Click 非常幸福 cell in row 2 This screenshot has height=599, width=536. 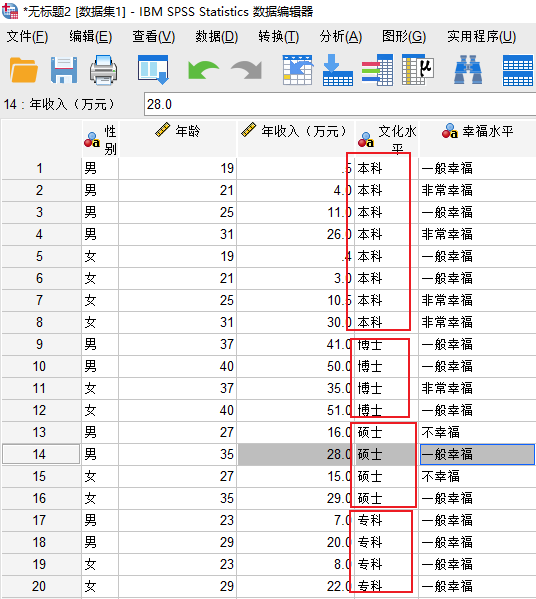coord(477,190)
